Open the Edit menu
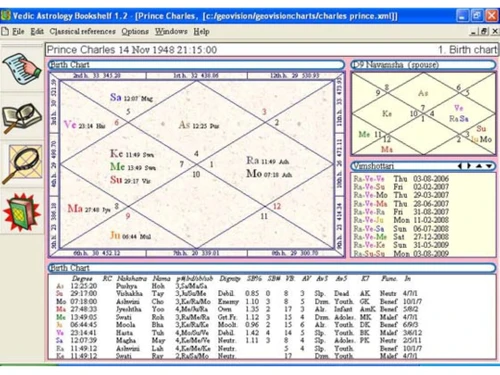500x375 pixels. pos(37,31)
